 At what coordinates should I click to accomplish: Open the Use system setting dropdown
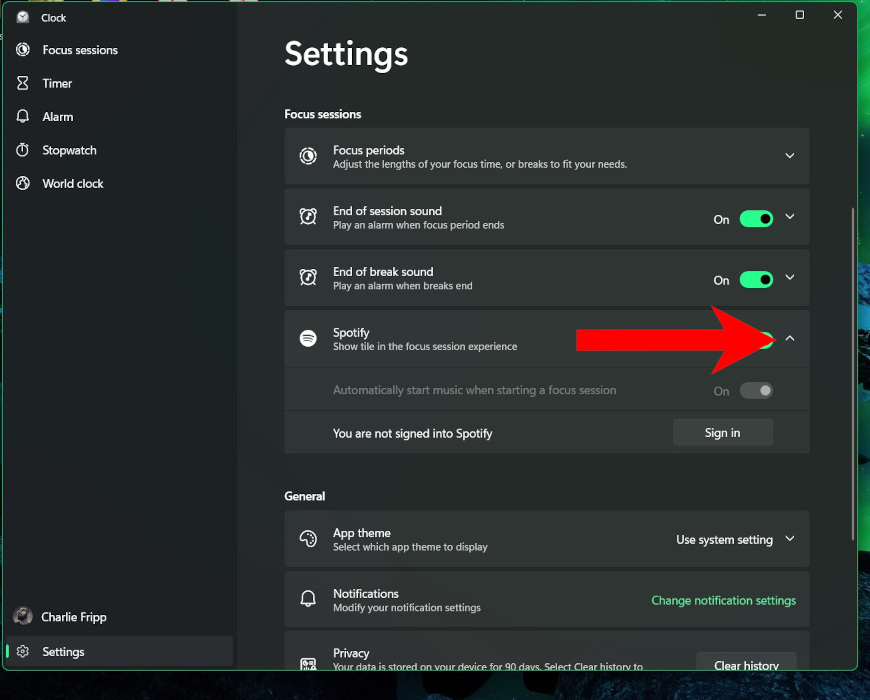point(735,539)
